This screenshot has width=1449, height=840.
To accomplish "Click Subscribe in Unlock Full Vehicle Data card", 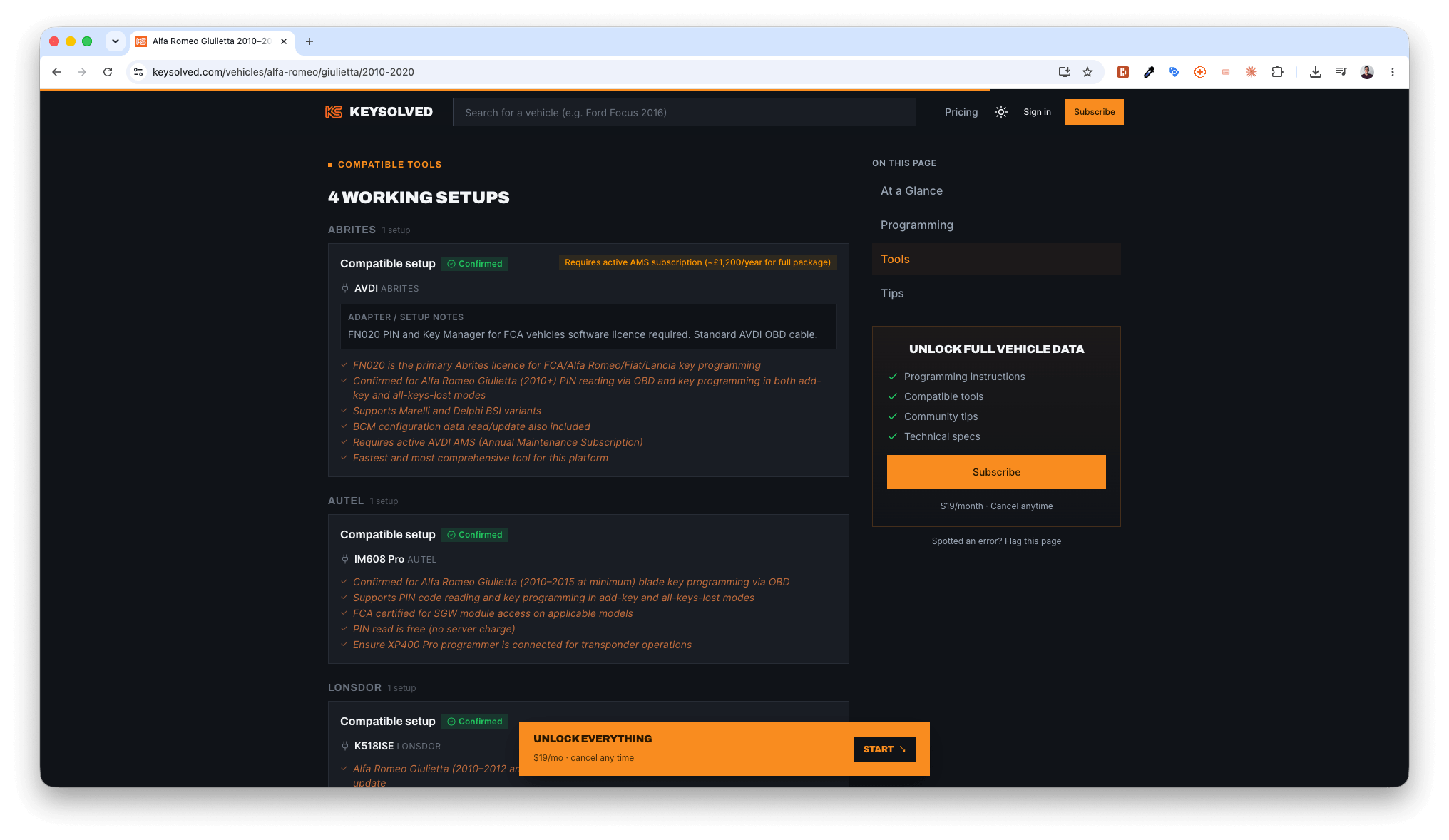I will [x=996, y=472].
